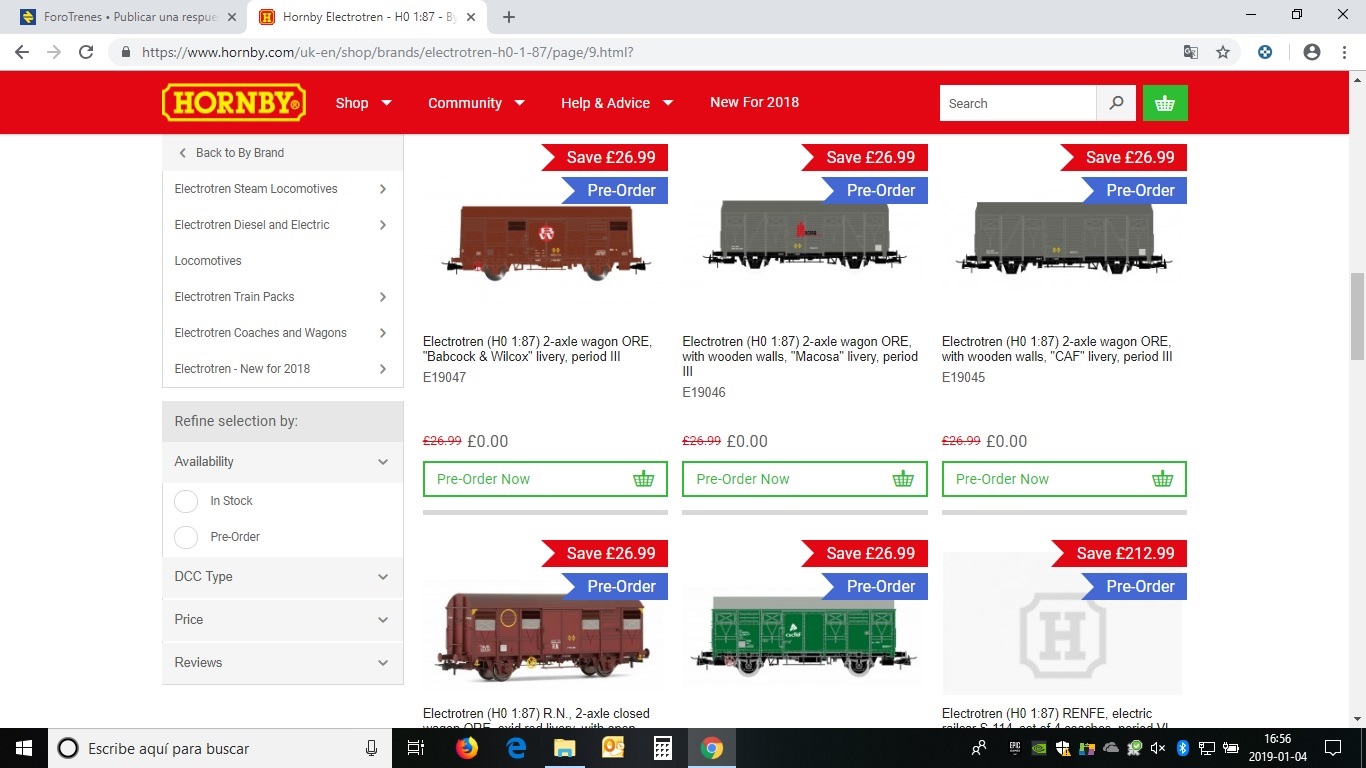Click the Epic Games tray icon
Screen dimensions: 1366x768
1014,748
